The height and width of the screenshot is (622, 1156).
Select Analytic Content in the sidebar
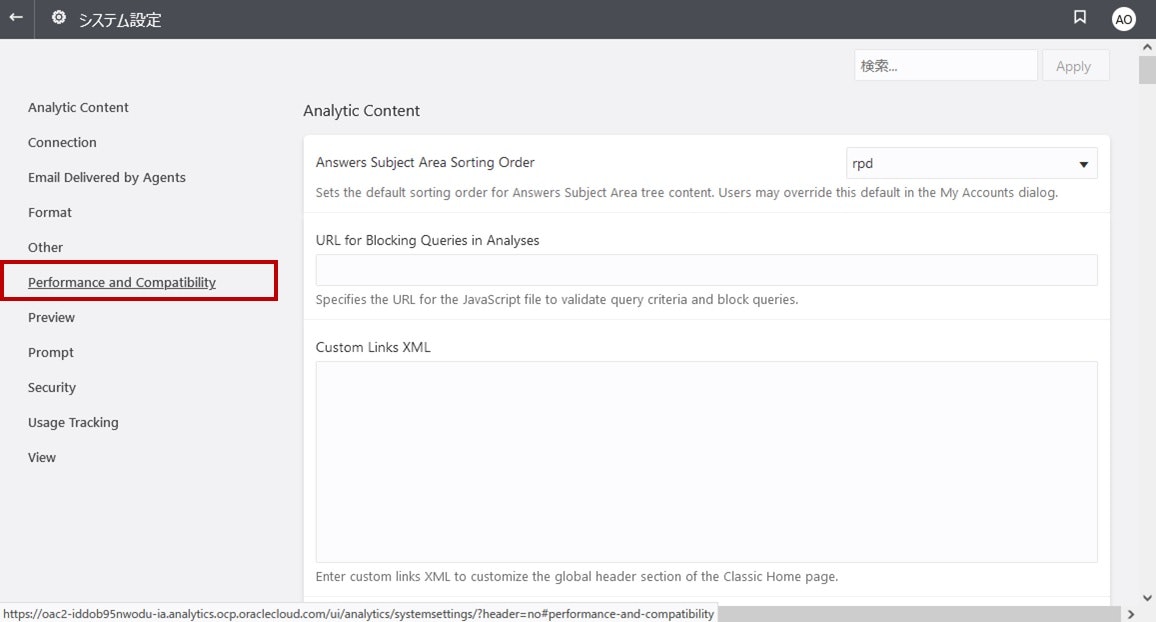pos(78,108)
